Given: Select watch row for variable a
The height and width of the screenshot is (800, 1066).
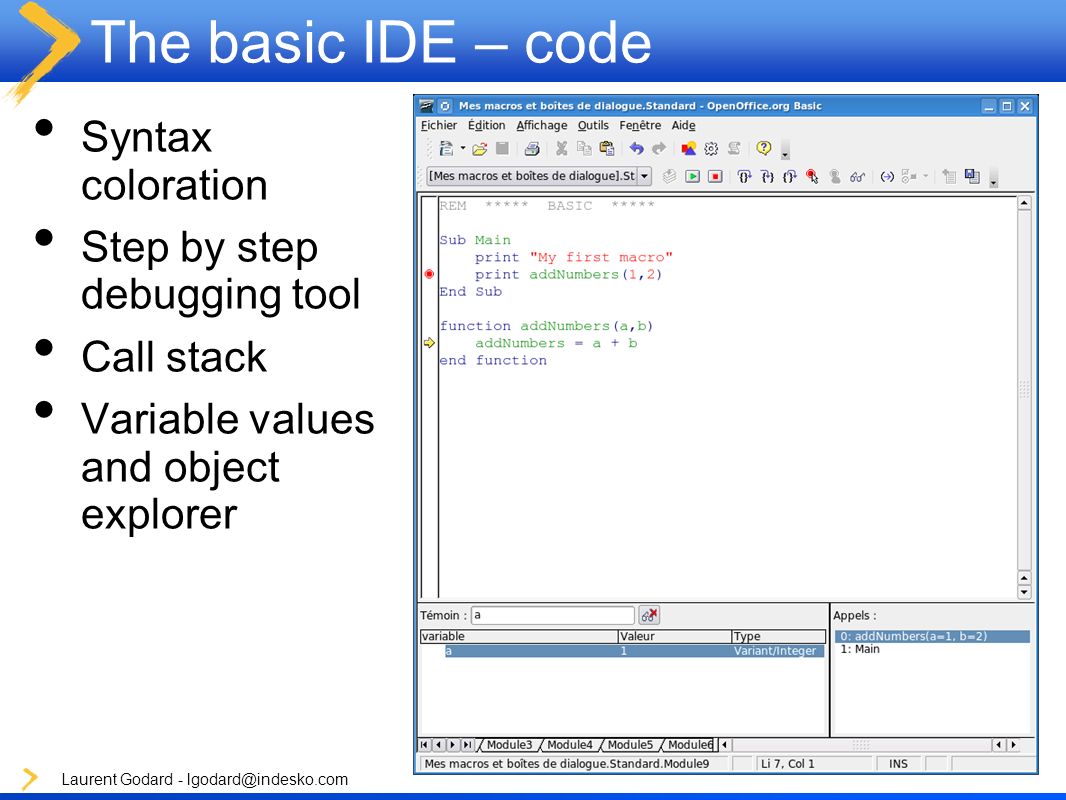Looking at the screenshot, I should click(x=634, y=650).
